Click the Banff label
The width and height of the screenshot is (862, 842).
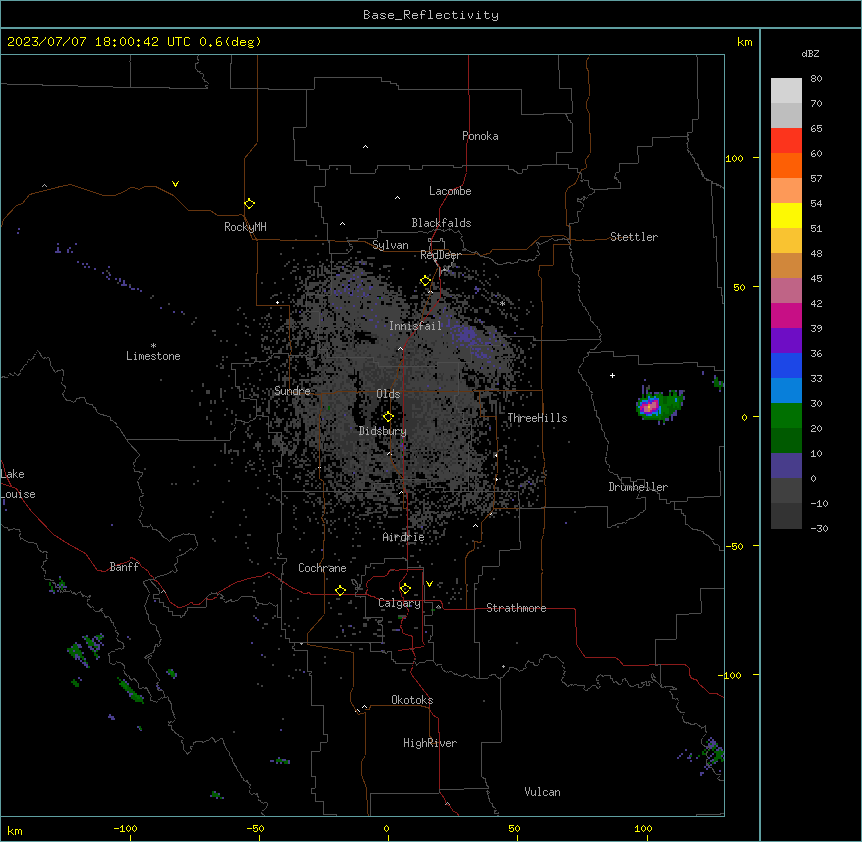point(124,567)
